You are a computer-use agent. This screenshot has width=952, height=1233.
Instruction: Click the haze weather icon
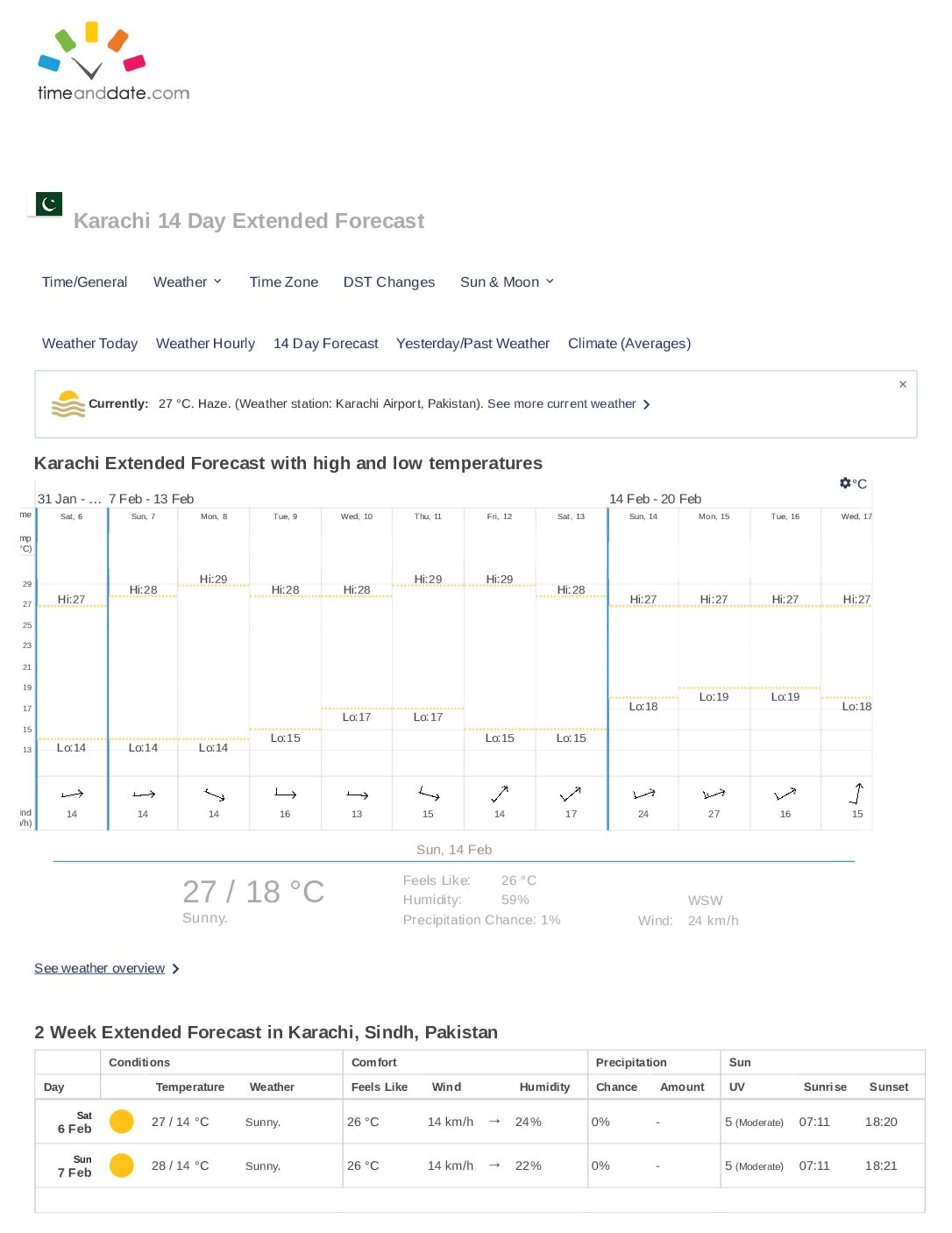point(68,404)
